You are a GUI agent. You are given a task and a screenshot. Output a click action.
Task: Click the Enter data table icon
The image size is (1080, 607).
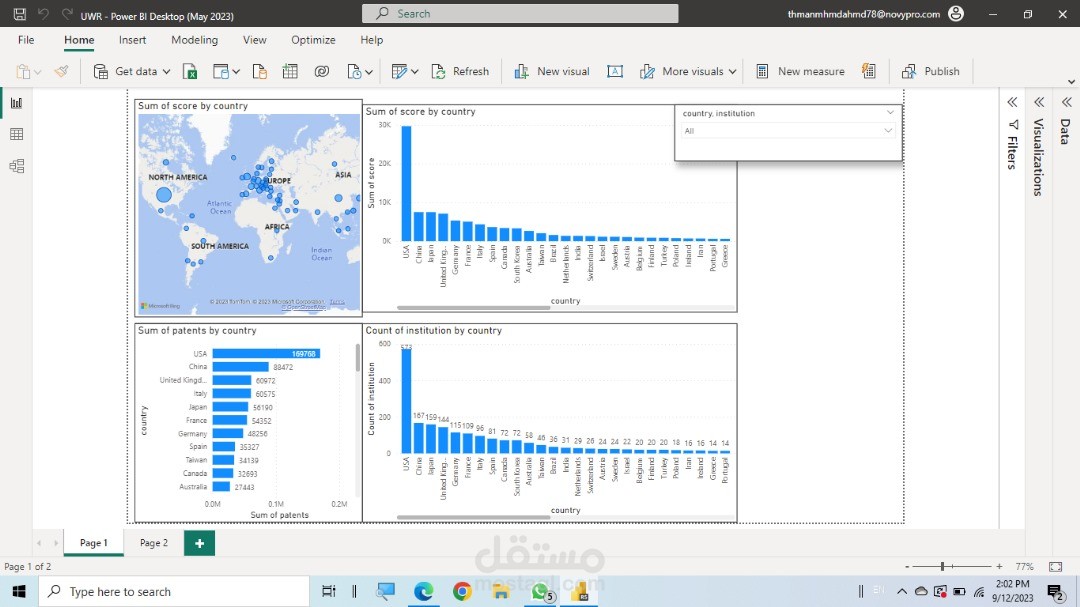click(x=290, y=72)
